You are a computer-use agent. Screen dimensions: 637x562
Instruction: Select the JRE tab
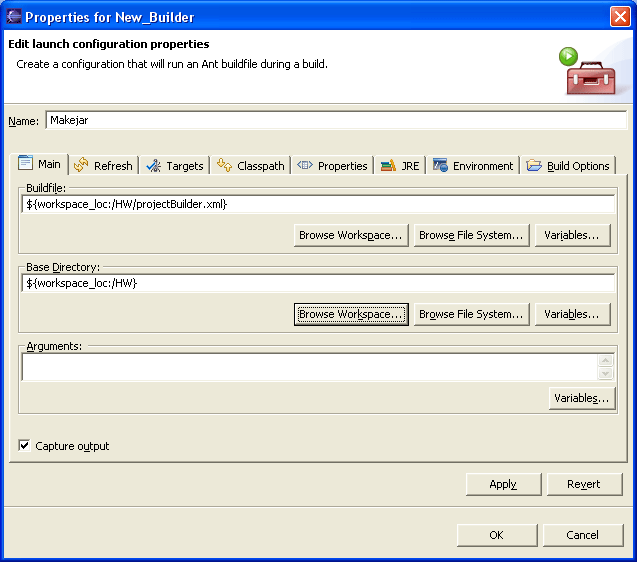coord(400,165)
